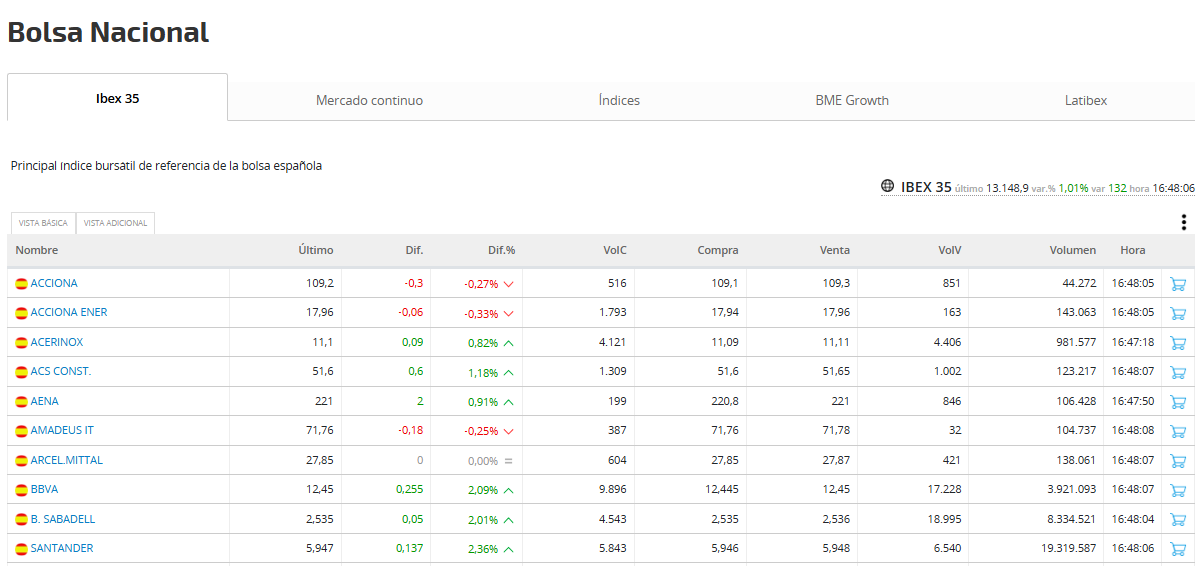Open the BME Growth tab
The image size is (1196, 566).
(852, 101)
